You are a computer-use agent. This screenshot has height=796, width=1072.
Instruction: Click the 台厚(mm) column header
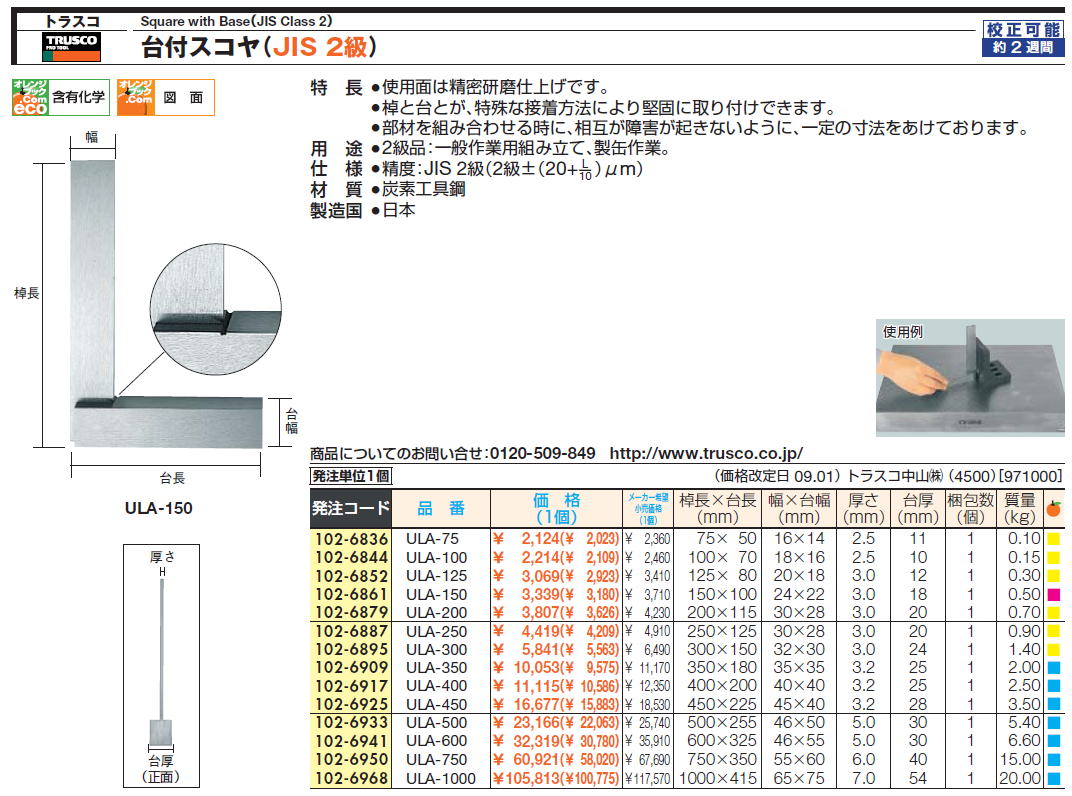click(917, 508)
